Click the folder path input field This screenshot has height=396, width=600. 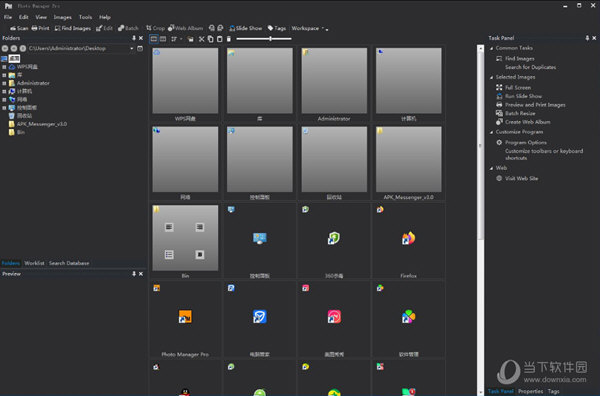78,49
